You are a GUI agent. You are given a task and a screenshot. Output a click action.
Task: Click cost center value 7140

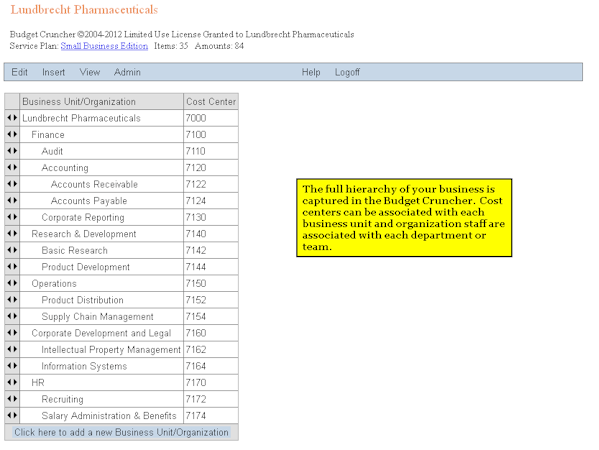click(196, 234)
